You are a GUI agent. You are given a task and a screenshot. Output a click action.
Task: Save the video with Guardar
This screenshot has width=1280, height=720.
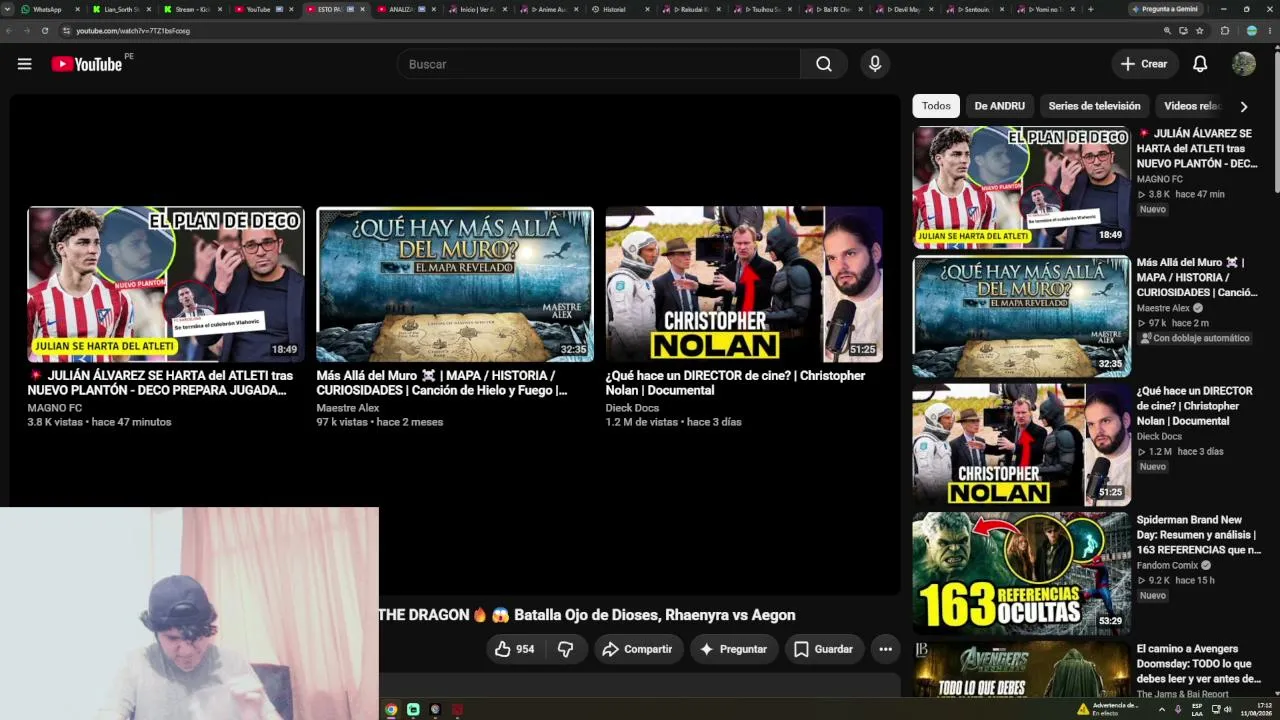tap(823, 649)
